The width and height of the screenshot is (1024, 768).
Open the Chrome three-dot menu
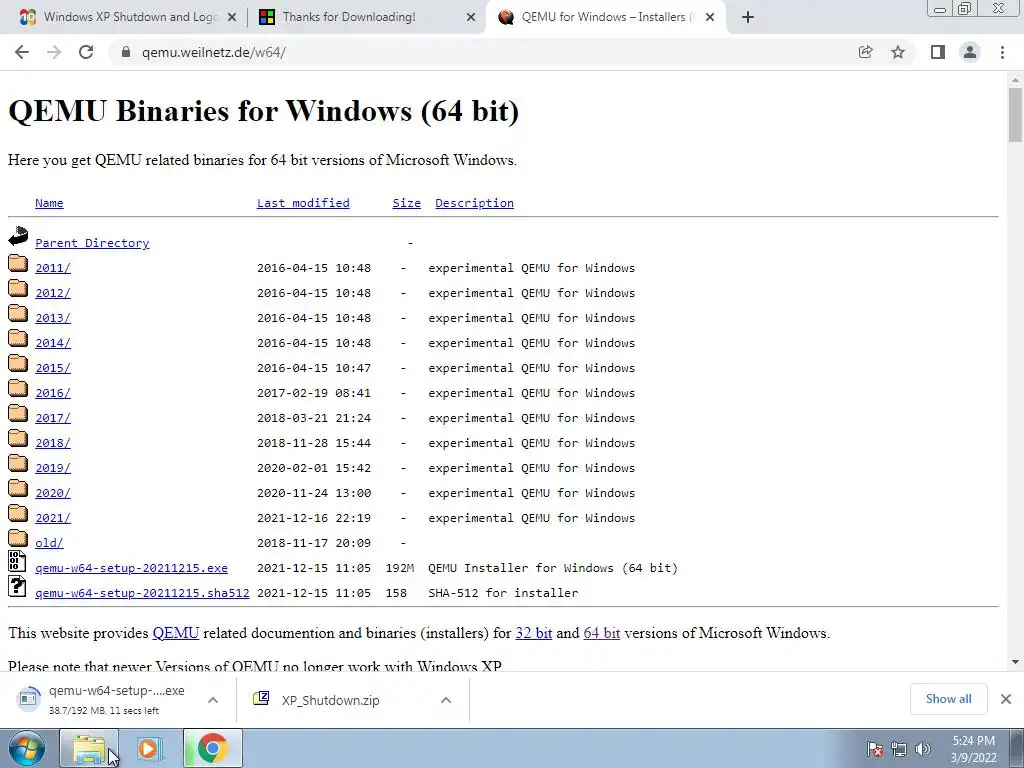[x=1002, y=52]
